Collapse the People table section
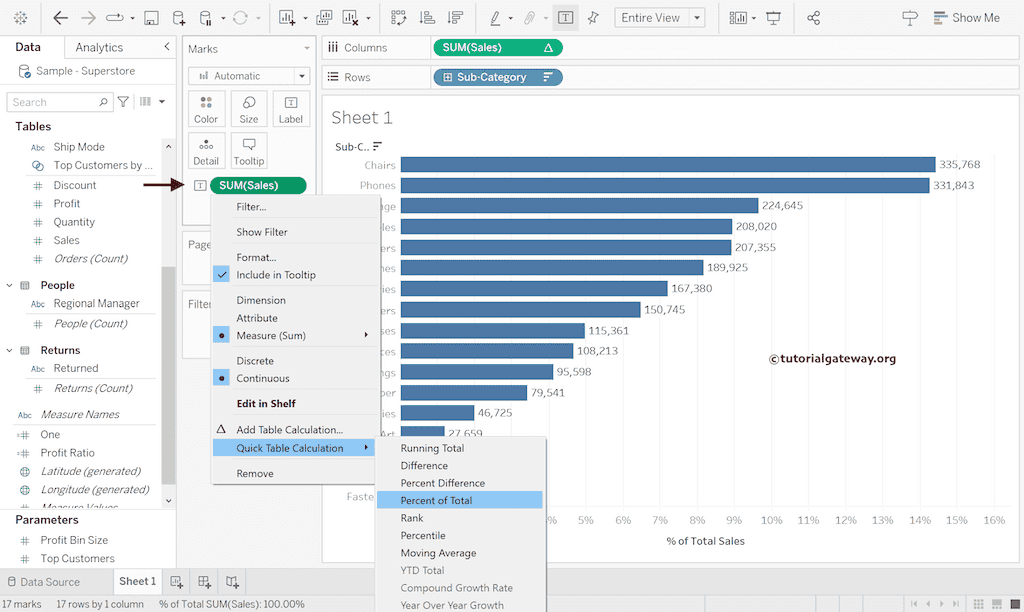This screenshot has height=612, width=1024. point(9,285)
